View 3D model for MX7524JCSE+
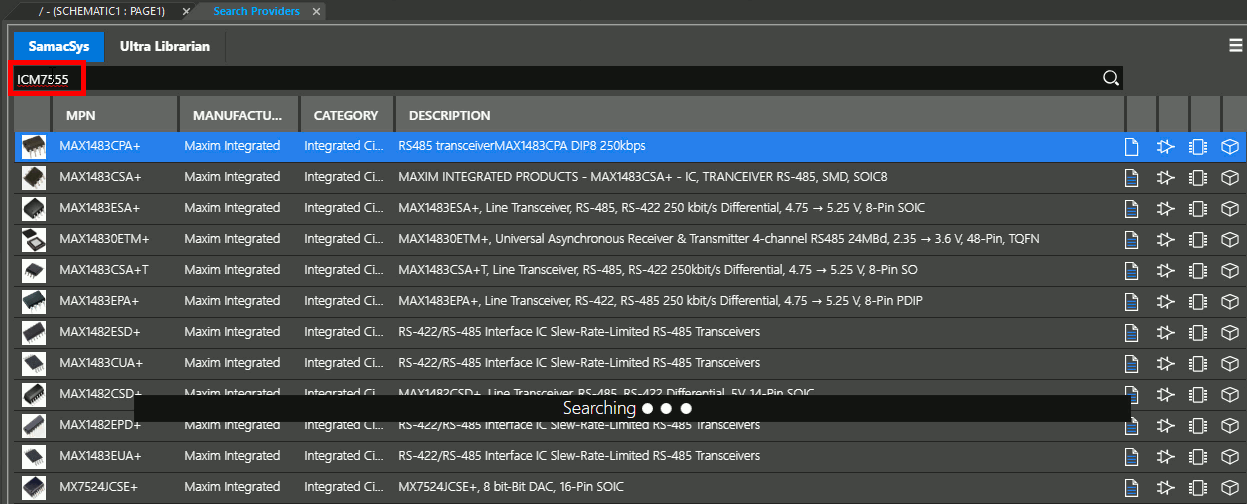Image resolution: width=1247 pixels, height=504 pixels. point(1230,488)
